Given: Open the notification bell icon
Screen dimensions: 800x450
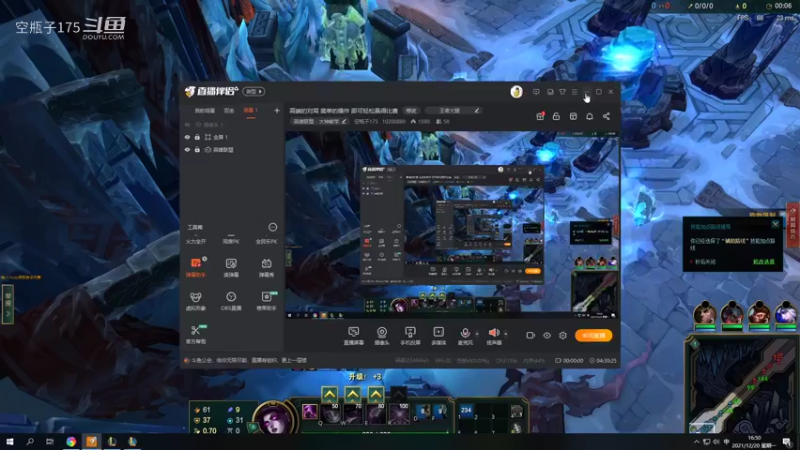Looking at the screenshot, I should pos(589,116).
